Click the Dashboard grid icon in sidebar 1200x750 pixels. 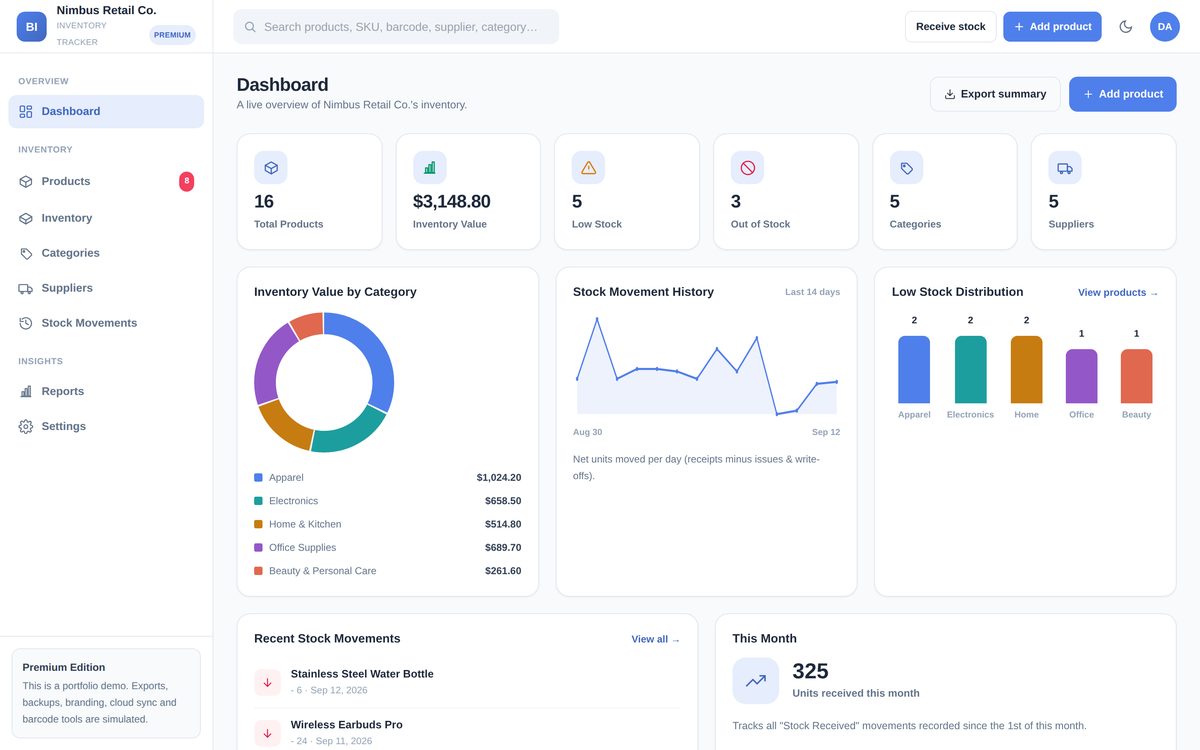[x=26, y=112]
